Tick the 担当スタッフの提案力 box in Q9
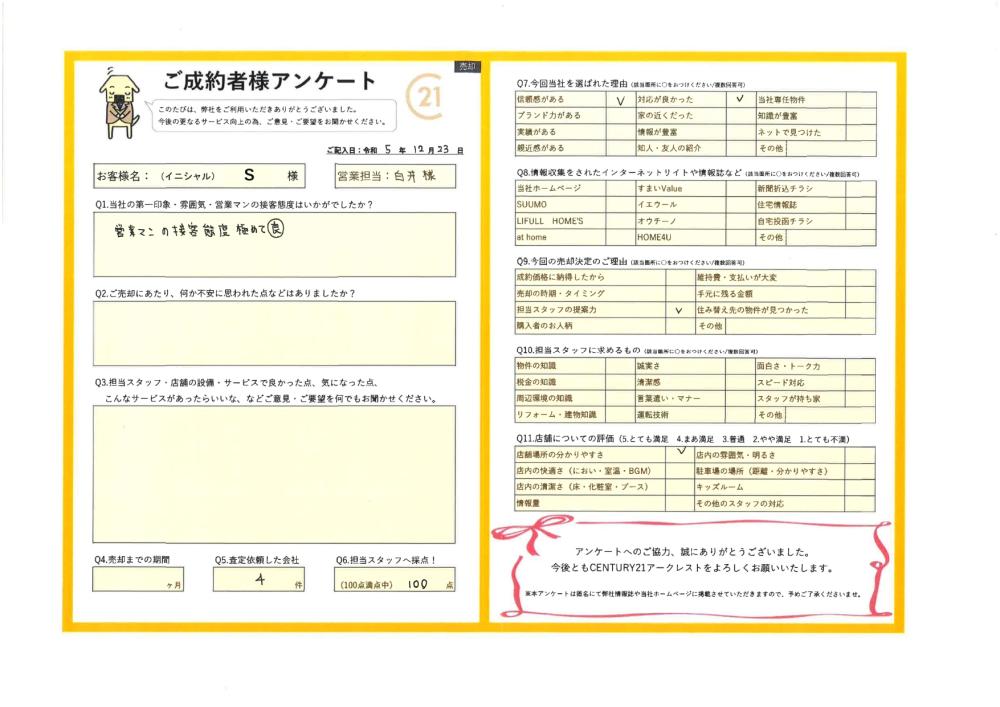The image size is (1000, 707). tap(679, 310)
